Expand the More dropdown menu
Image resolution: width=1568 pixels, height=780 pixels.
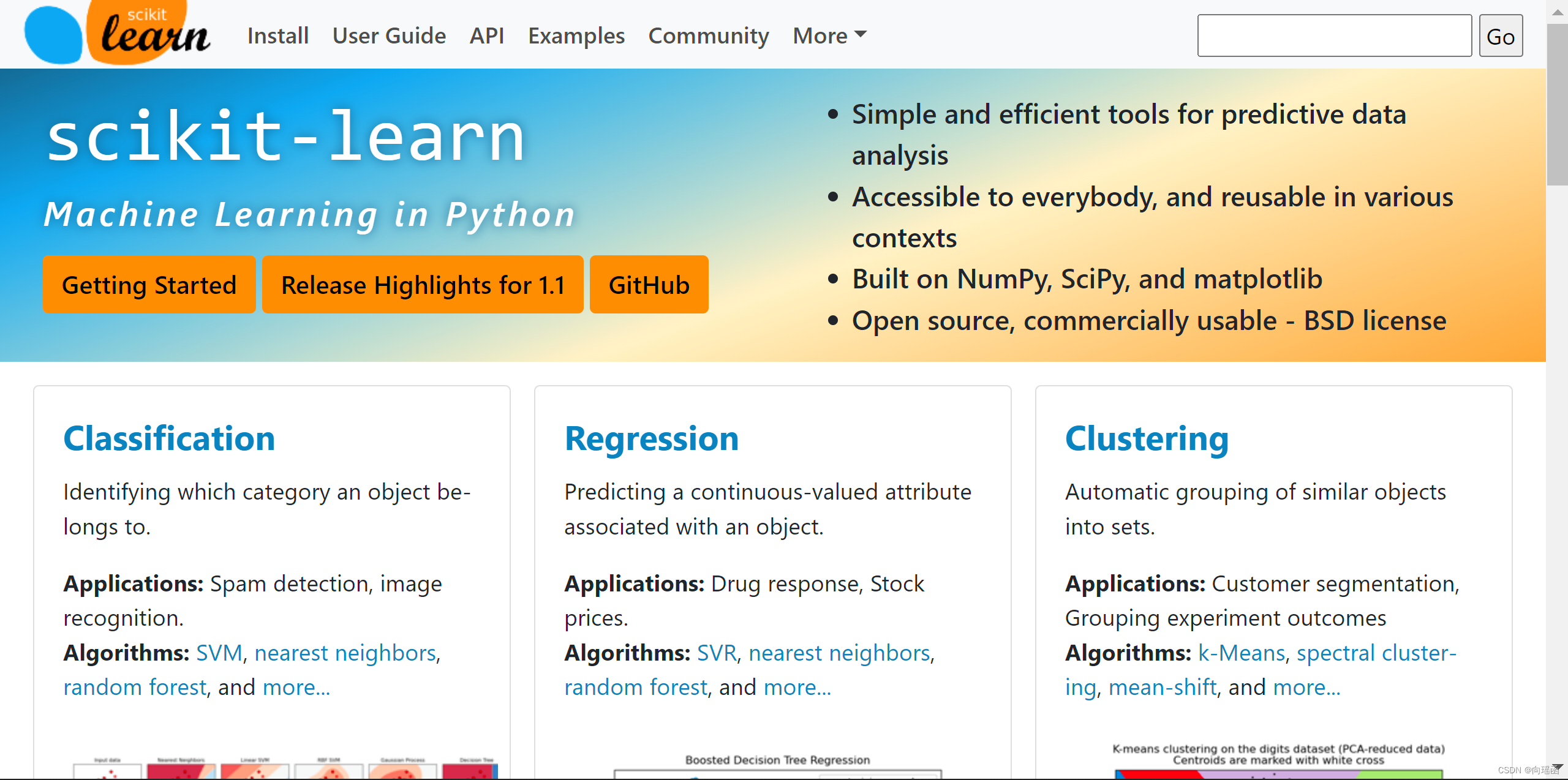(829, 36)
